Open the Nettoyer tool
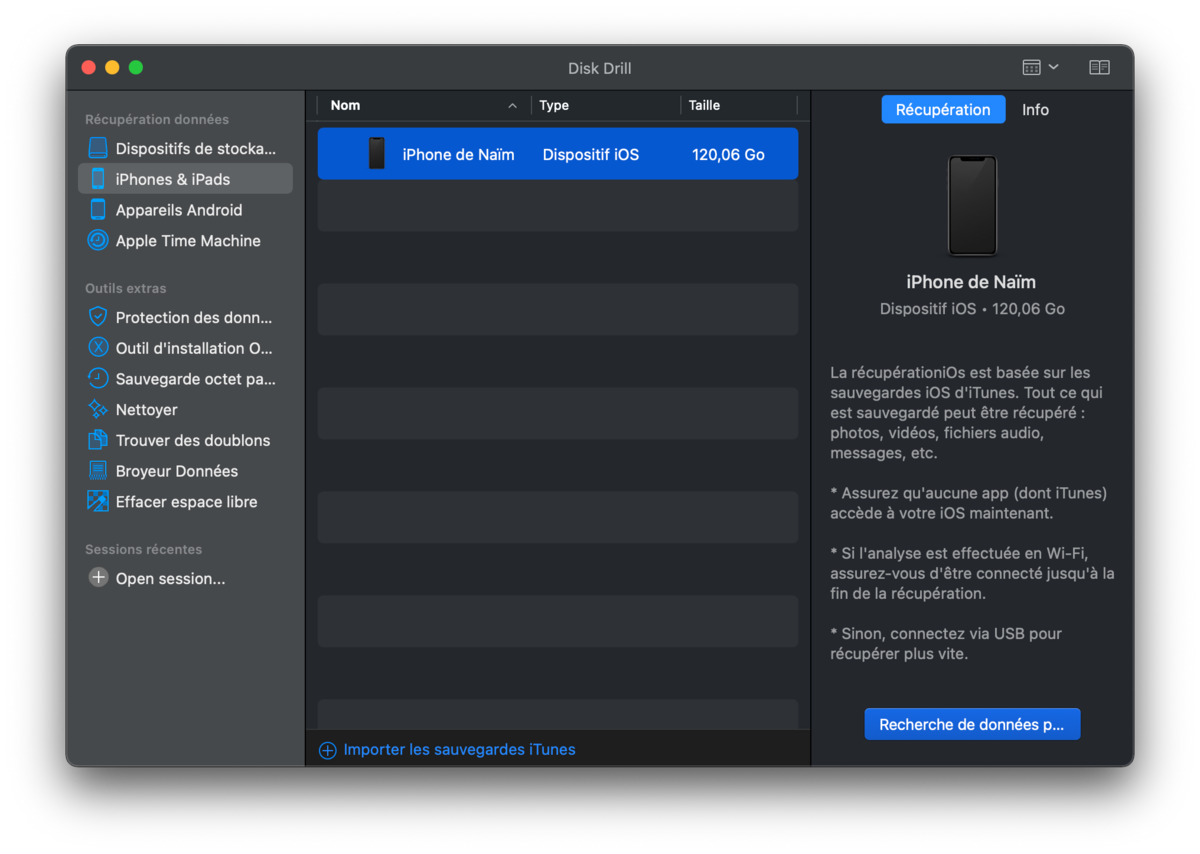The height and width of the screenshot is (854, 1200). [185, 409]
